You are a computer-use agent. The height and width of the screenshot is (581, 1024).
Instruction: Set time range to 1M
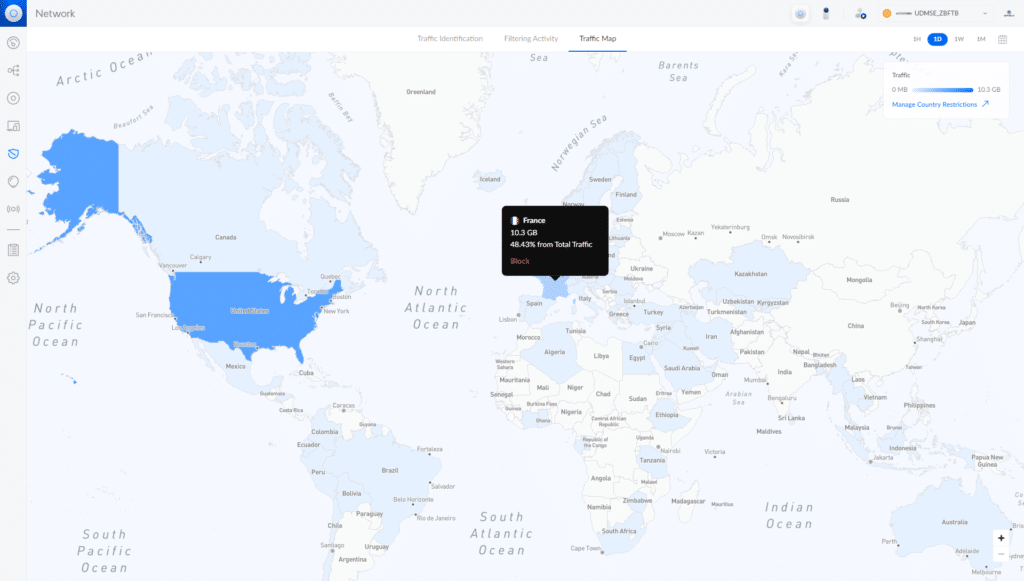point(981,39)
